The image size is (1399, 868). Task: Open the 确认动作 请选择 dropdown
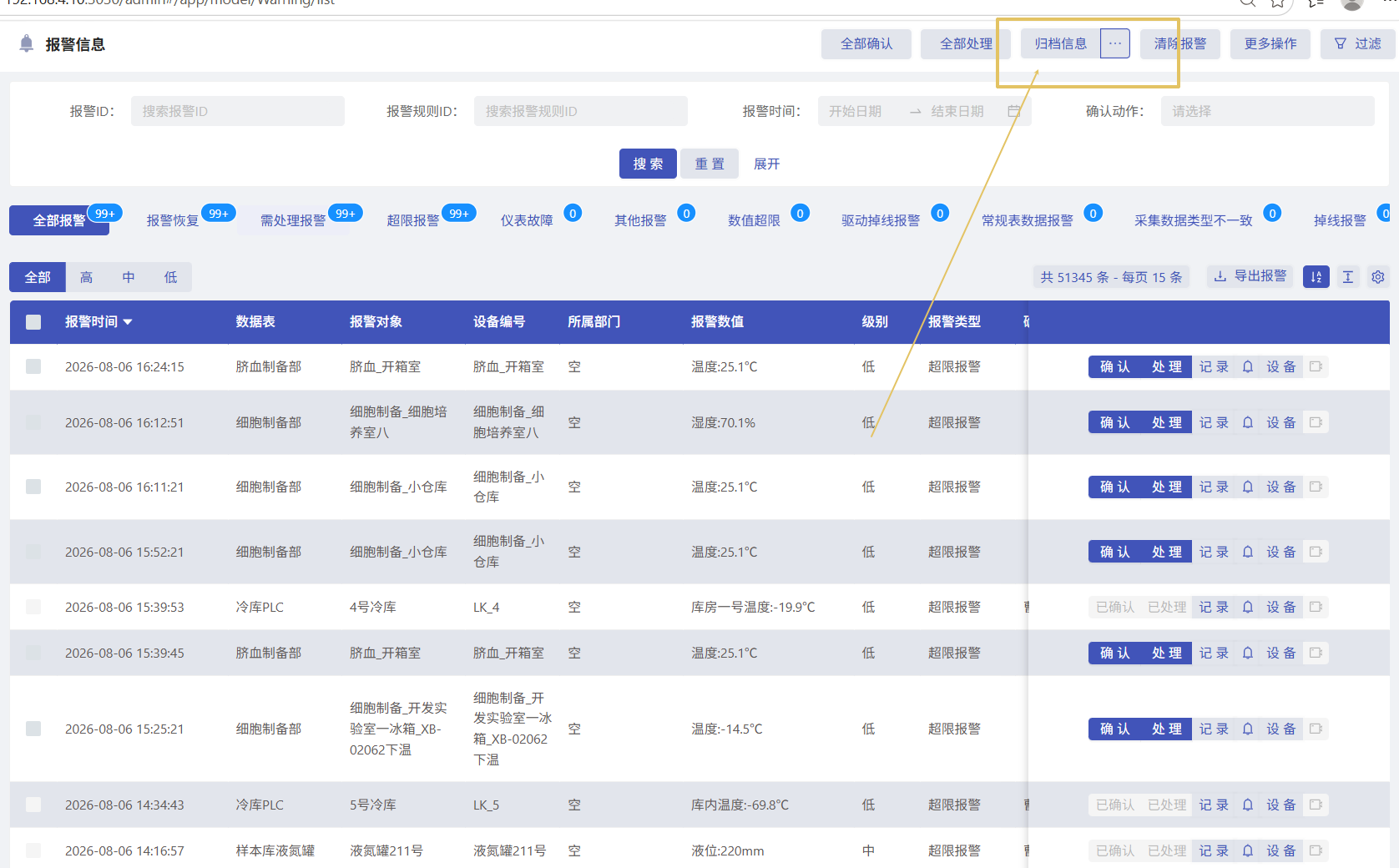coord(1267,111)
